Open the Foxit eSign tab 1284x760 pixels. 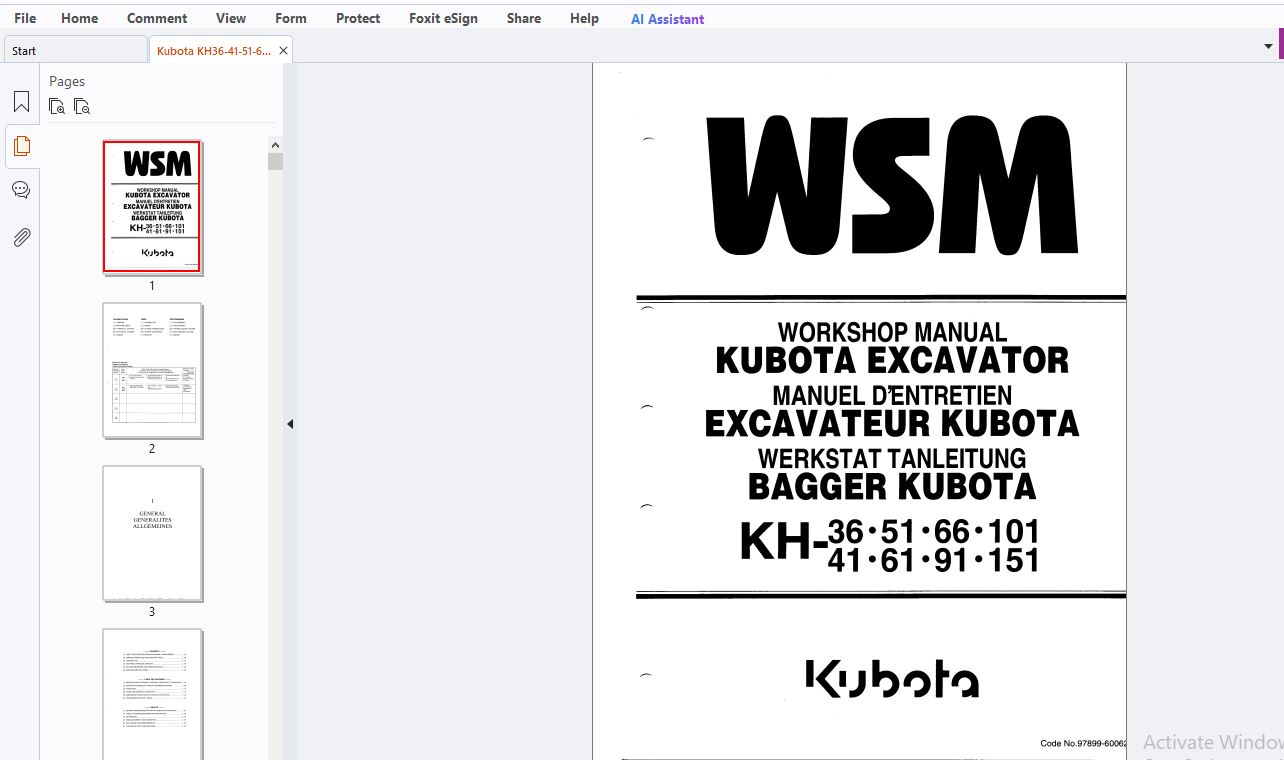point(443,18)
